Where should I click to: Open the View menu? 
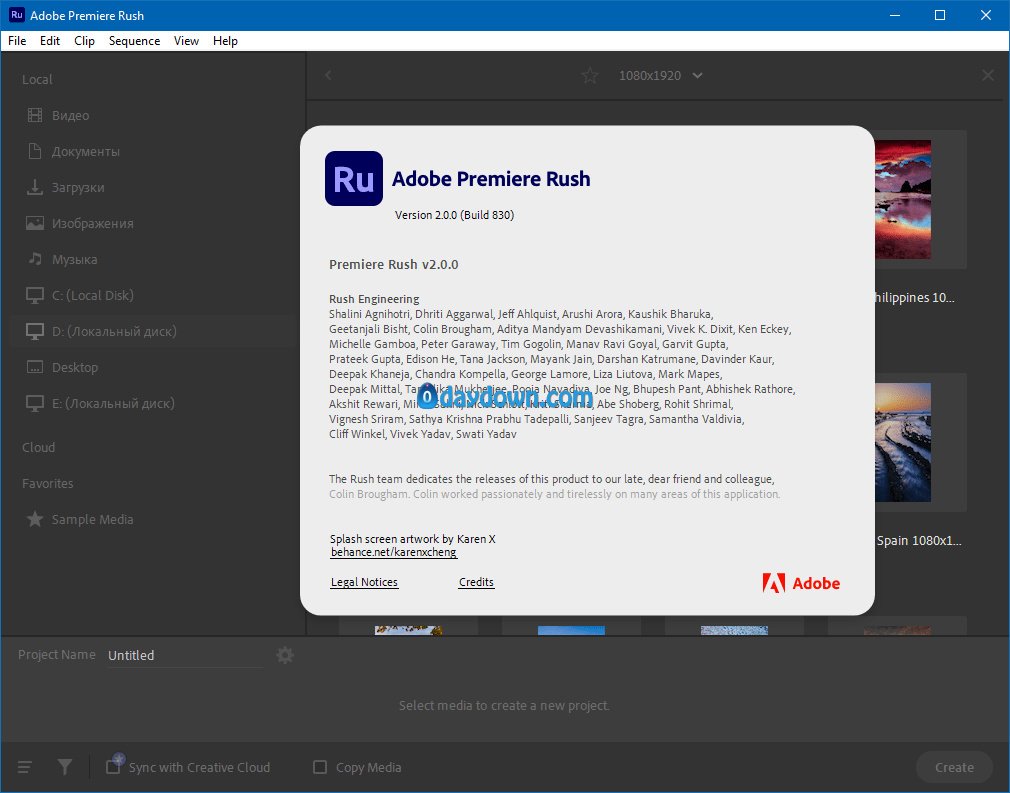tap(186, 41)
